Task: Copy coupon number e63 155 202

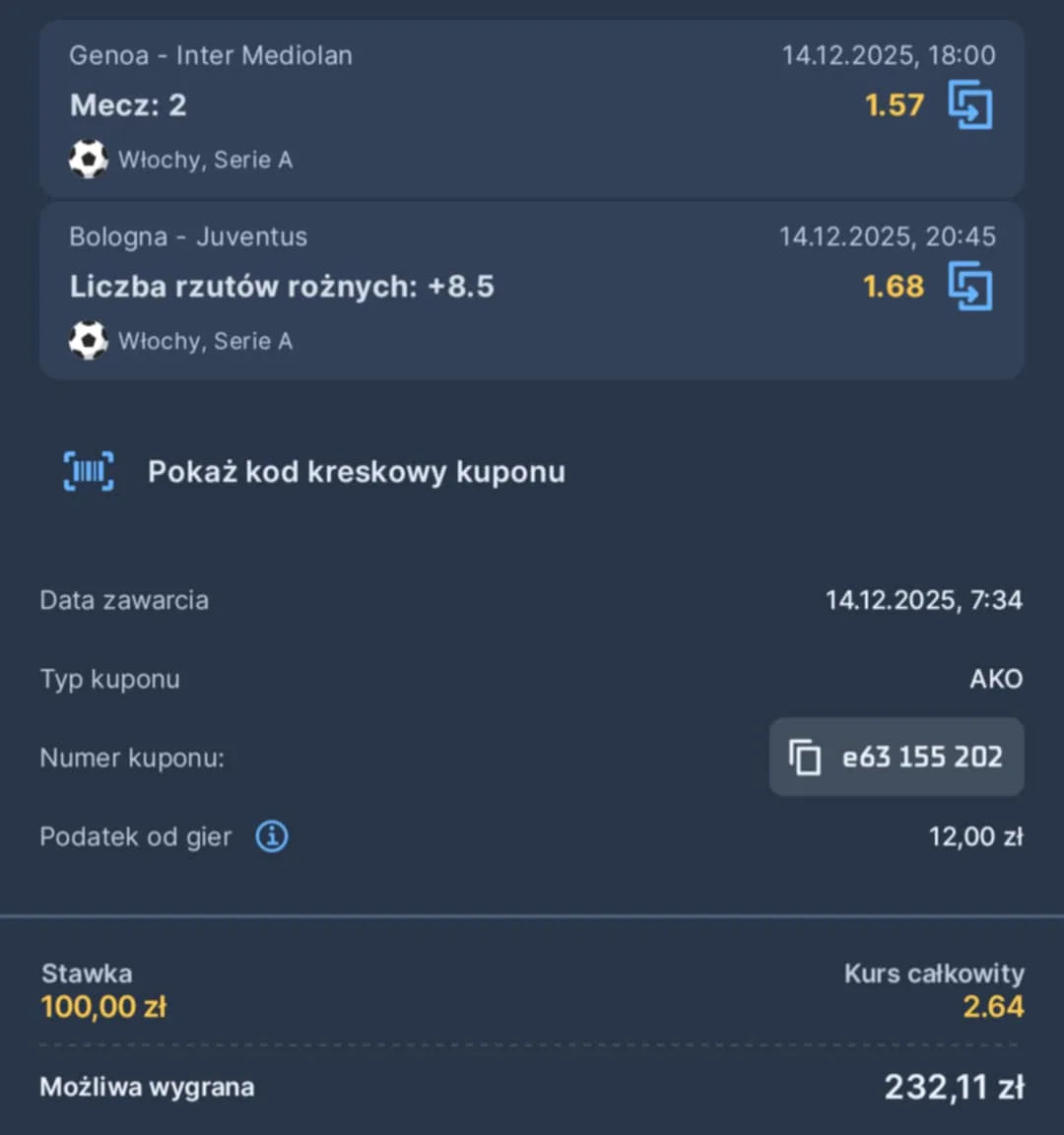Action: click(x=921, y=757)
